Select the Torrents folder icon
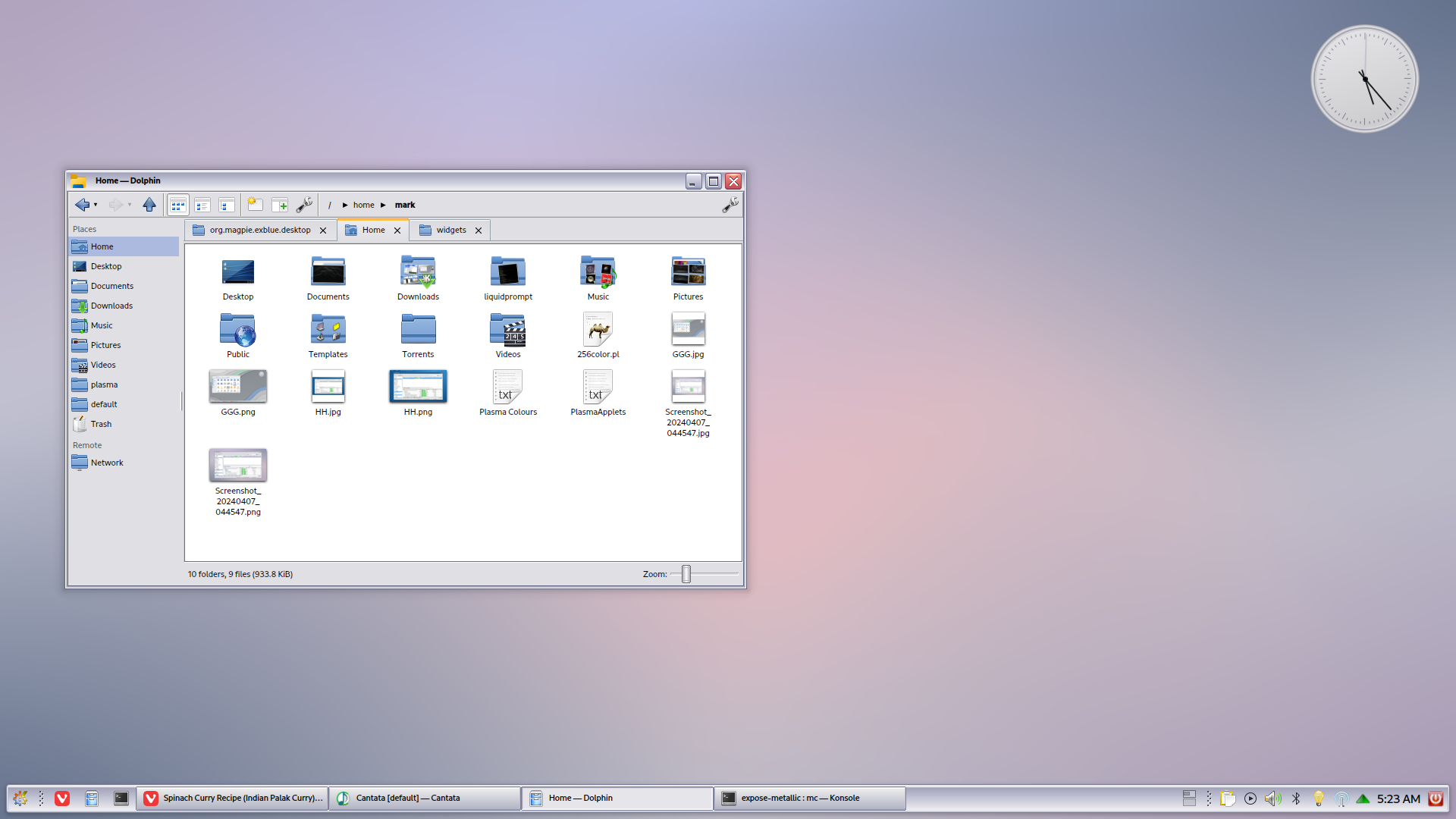Viewport: 1456px width, 819px height. tap(418, 330)
